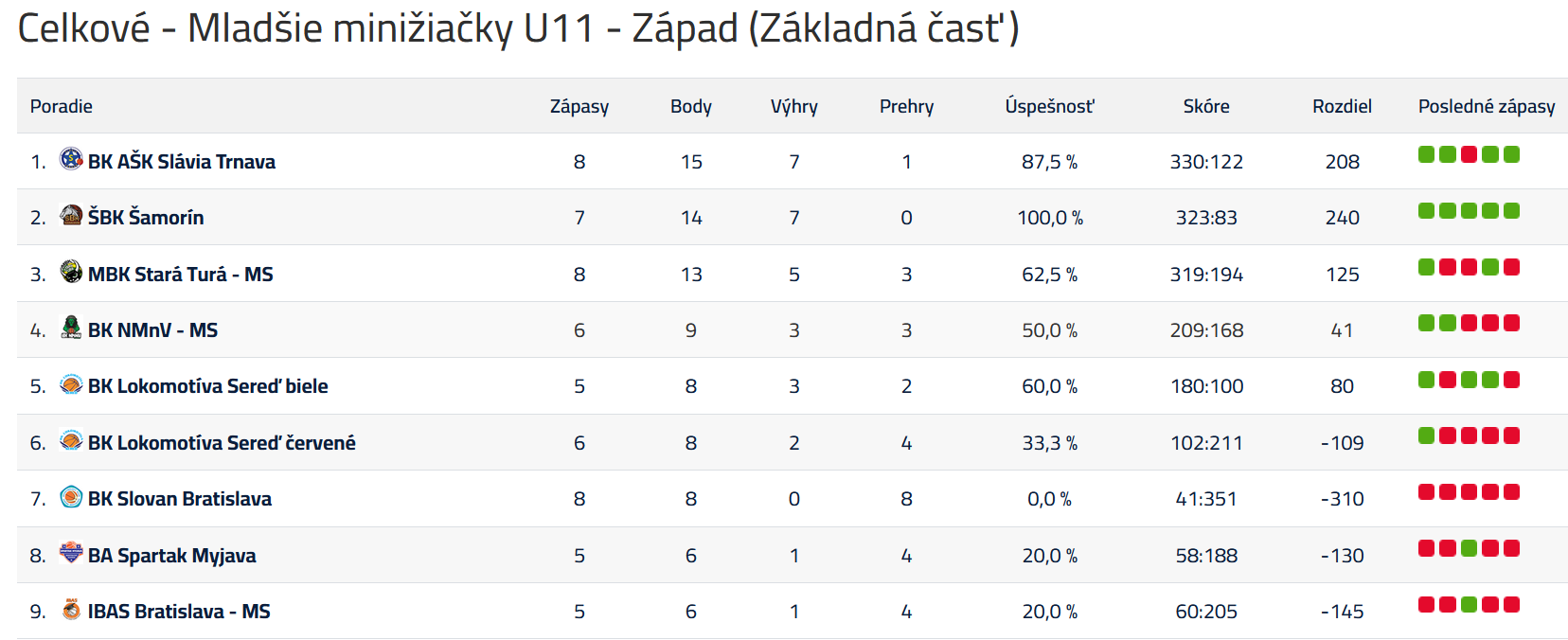Click the Rozdiel column header

[1342, 107]
